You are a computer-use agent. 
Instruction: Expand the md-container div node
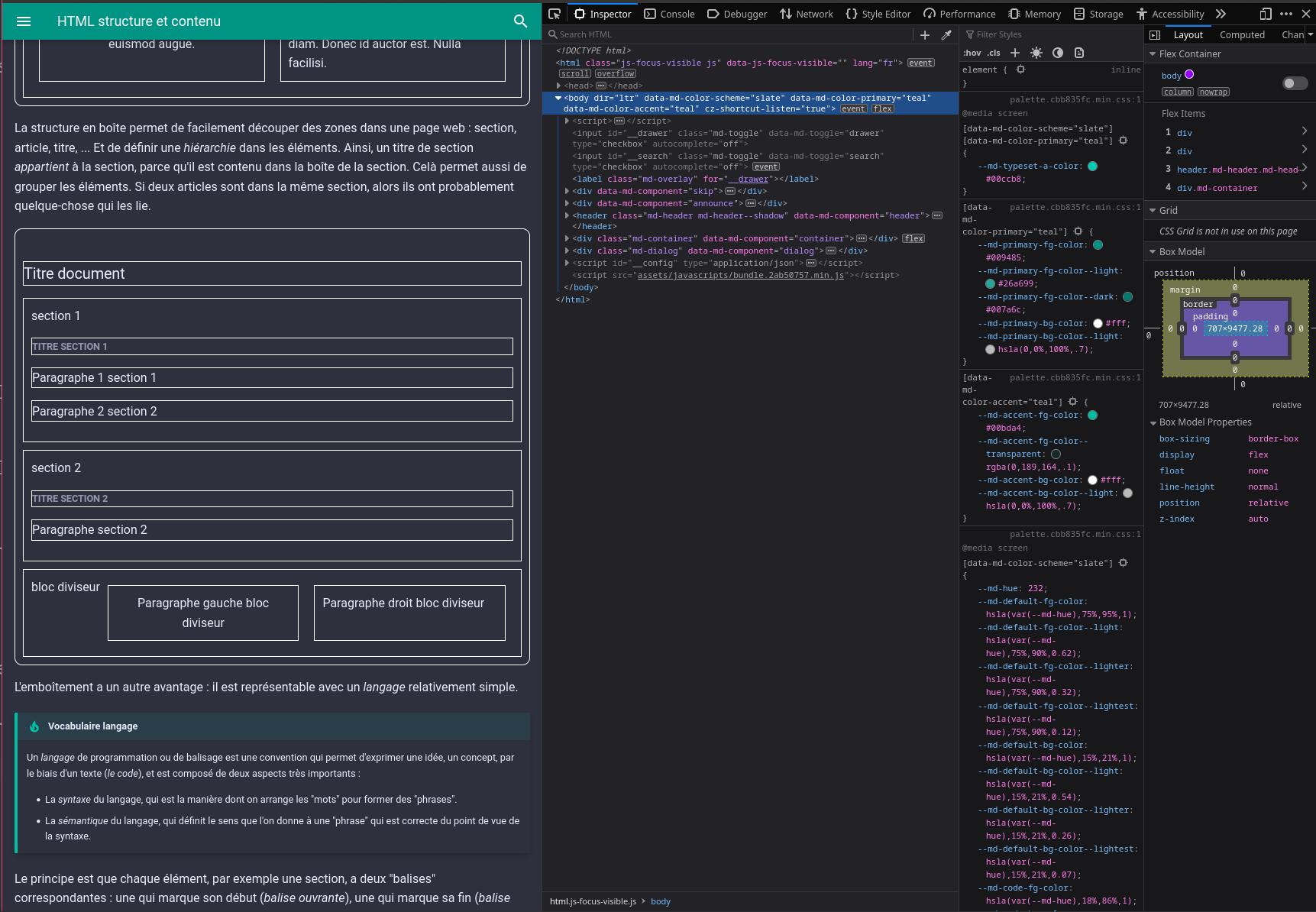pyautogui.click(x=567, y=238)
